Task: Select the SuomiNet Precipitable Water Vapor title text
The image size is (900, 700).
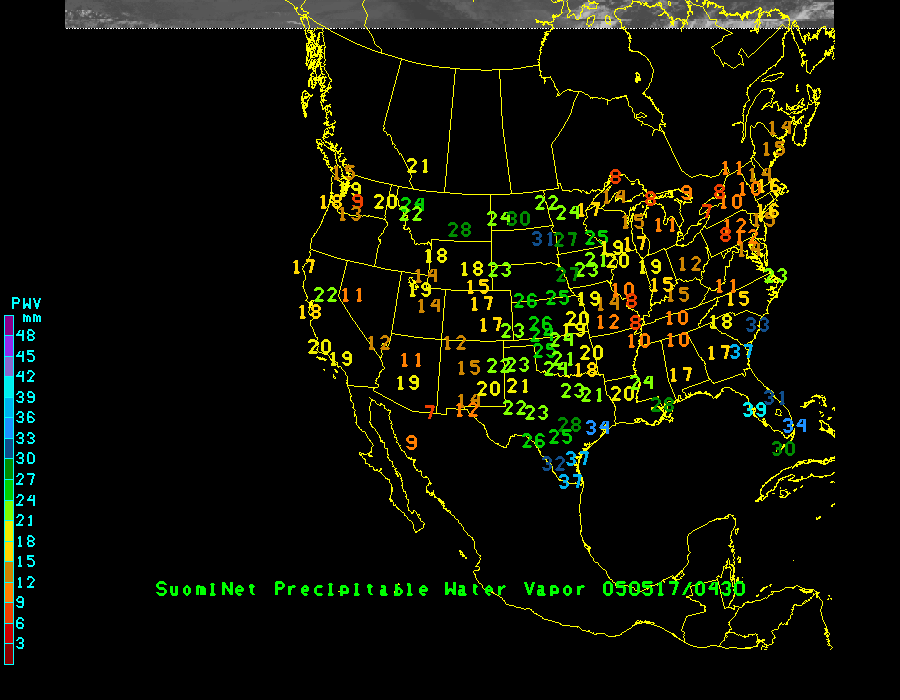Action: [371, 589]
